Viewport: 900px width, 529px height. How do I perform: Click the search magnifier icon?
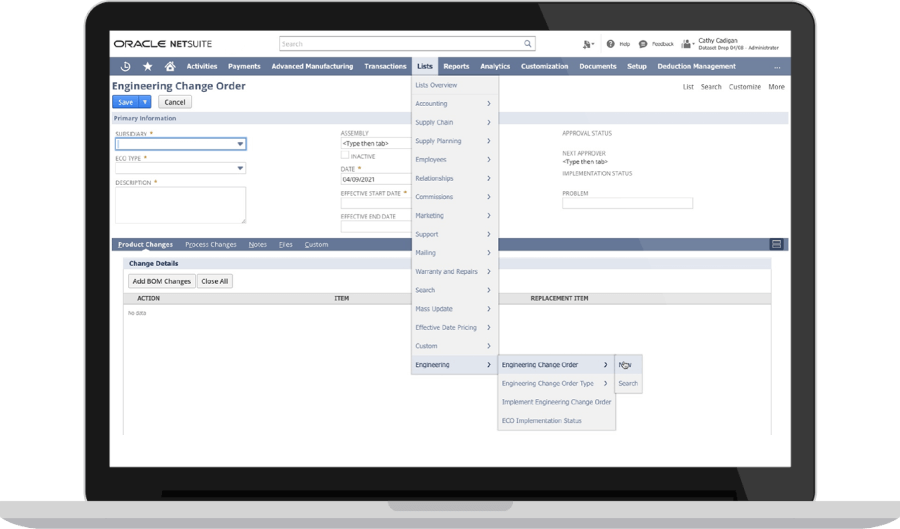[x=527, y=44]
